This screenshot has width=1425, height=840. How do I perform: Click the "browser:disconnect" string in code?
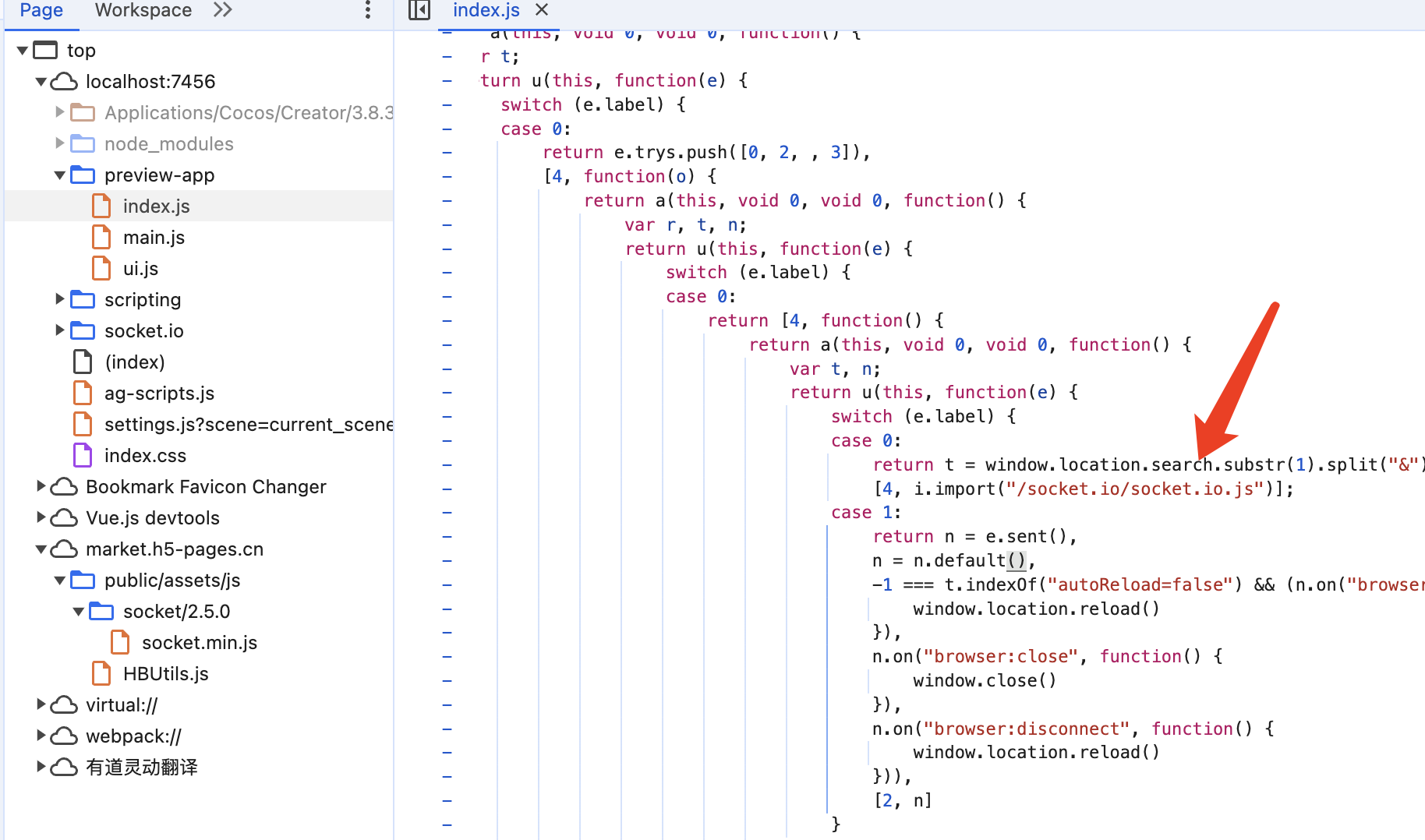pyautogui.click(x=1027, y=729)
